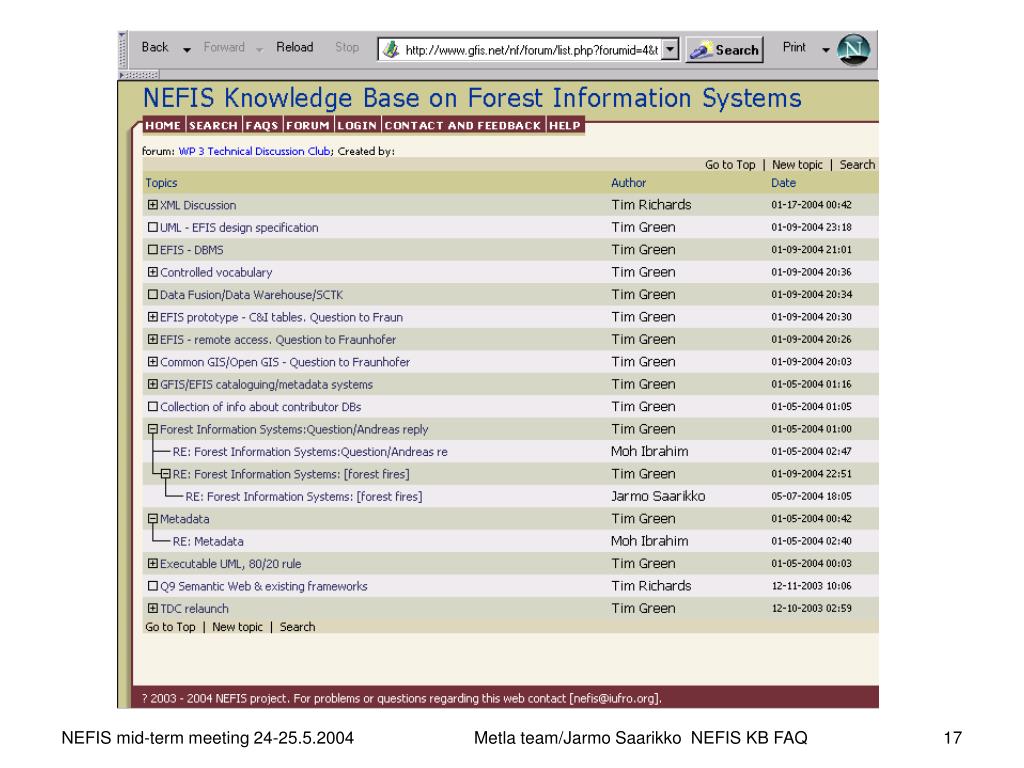Open the HOME menu tab
Image resolution: width=1024 pixels, height=768 pixels.
pos(163,125)
